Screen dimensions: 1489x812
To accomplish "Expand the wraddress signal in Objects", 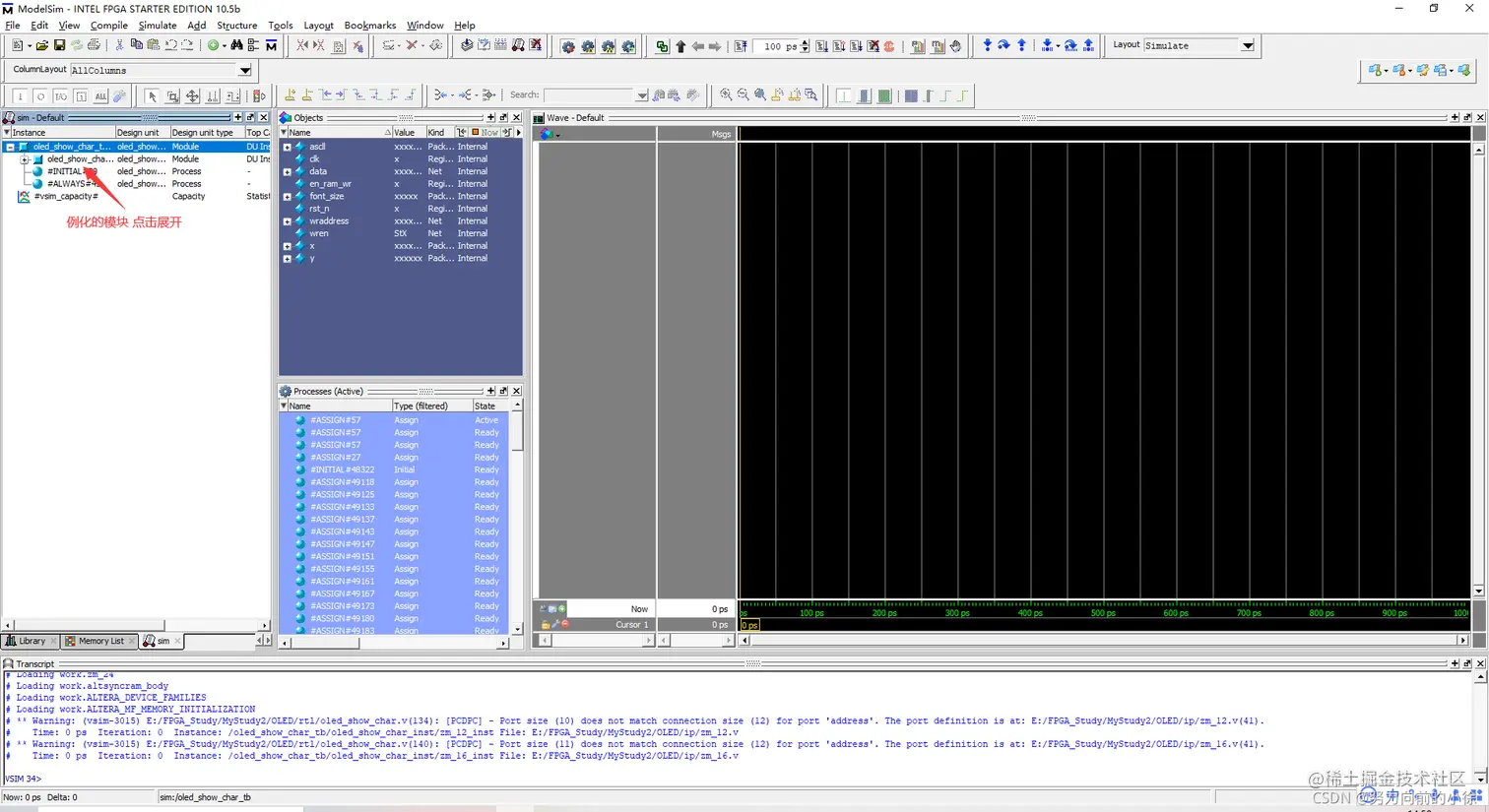I will point(287,221).
